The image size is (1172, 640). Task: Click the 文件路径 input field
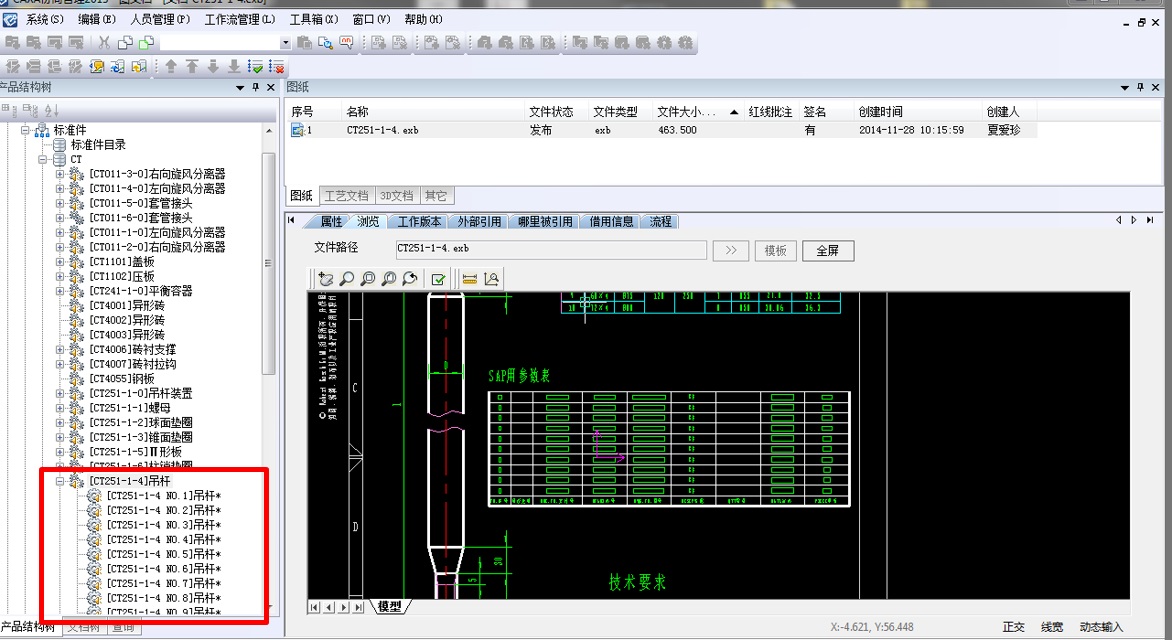(551, 249)
